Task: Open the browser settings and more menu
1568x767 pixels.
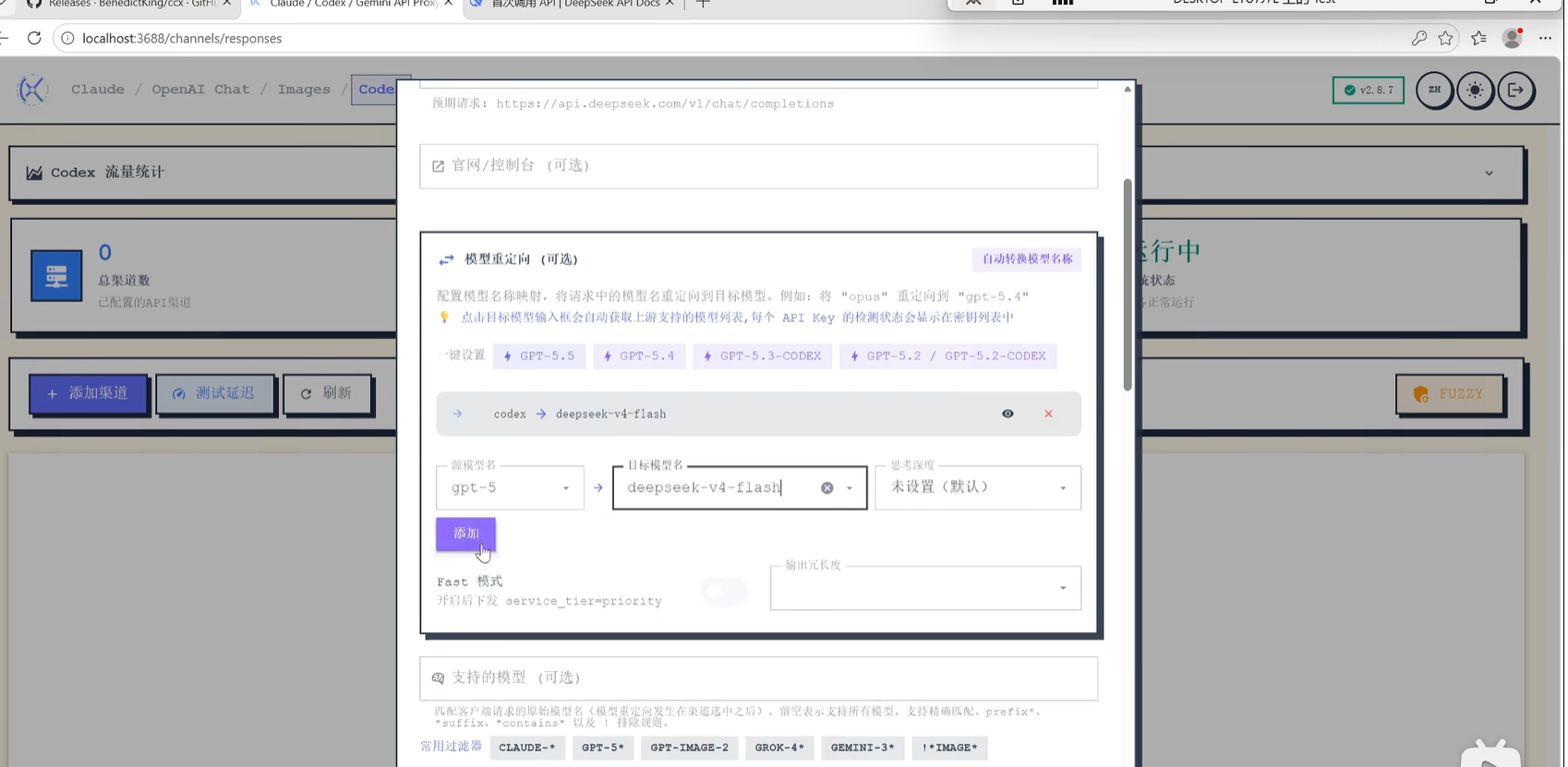Action: coord(1546,38)
